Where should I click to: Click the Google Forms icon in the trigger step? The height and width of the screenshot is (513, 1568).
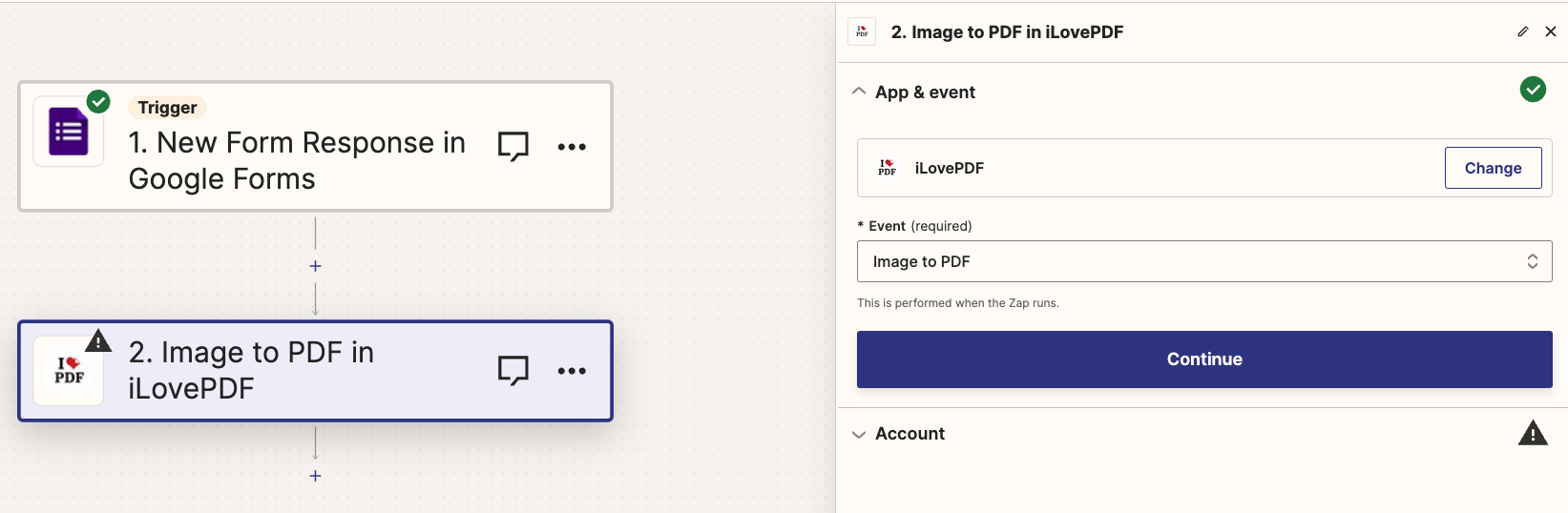coord(69,132)
